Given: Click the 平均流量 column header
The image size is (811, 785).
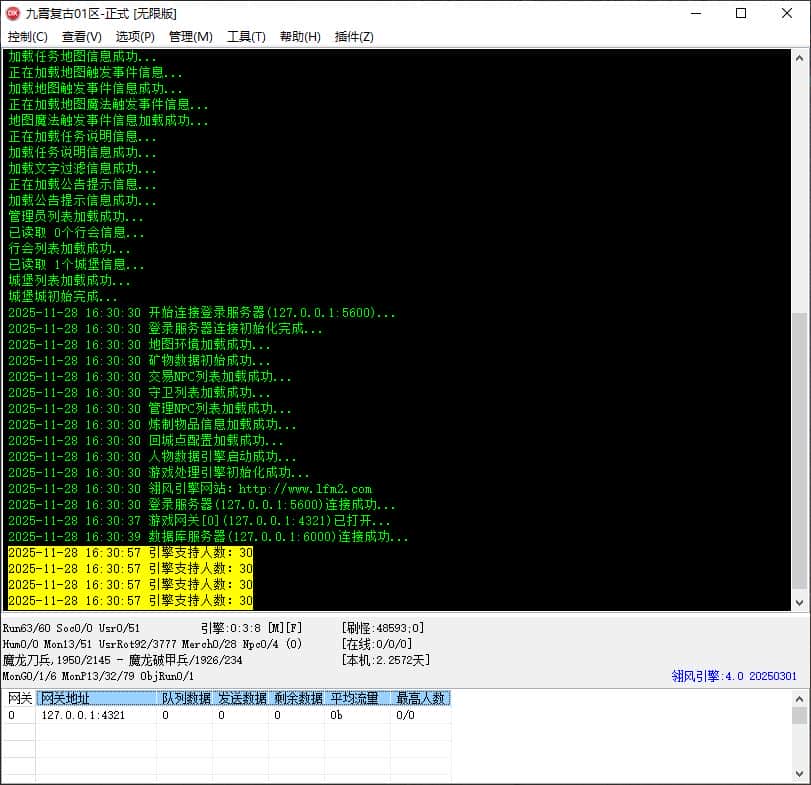Looking at the screenshot, I should pyautogui.click(x=357, y=698).
